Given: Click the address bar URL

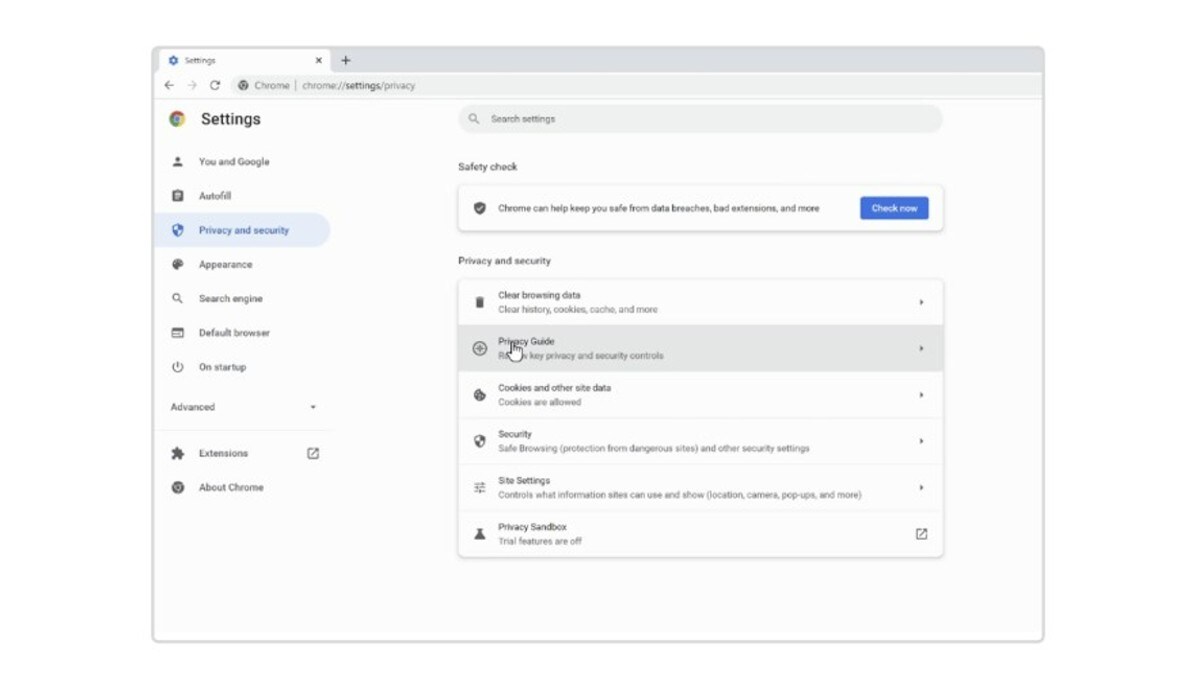Looking at the screenshot, I should click(x=358, y=86).
